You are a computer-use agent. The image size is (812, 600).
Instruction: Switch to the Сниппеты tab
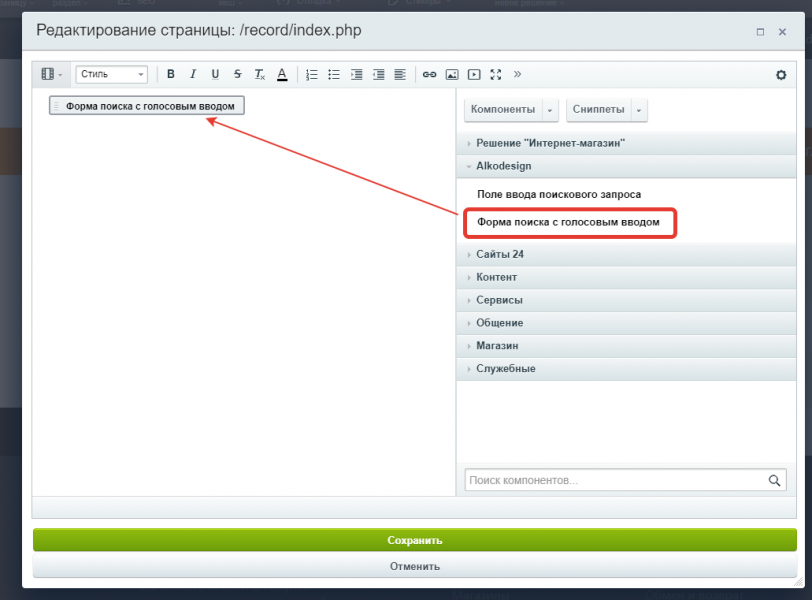pyautogui.click(x=599, y=109)
